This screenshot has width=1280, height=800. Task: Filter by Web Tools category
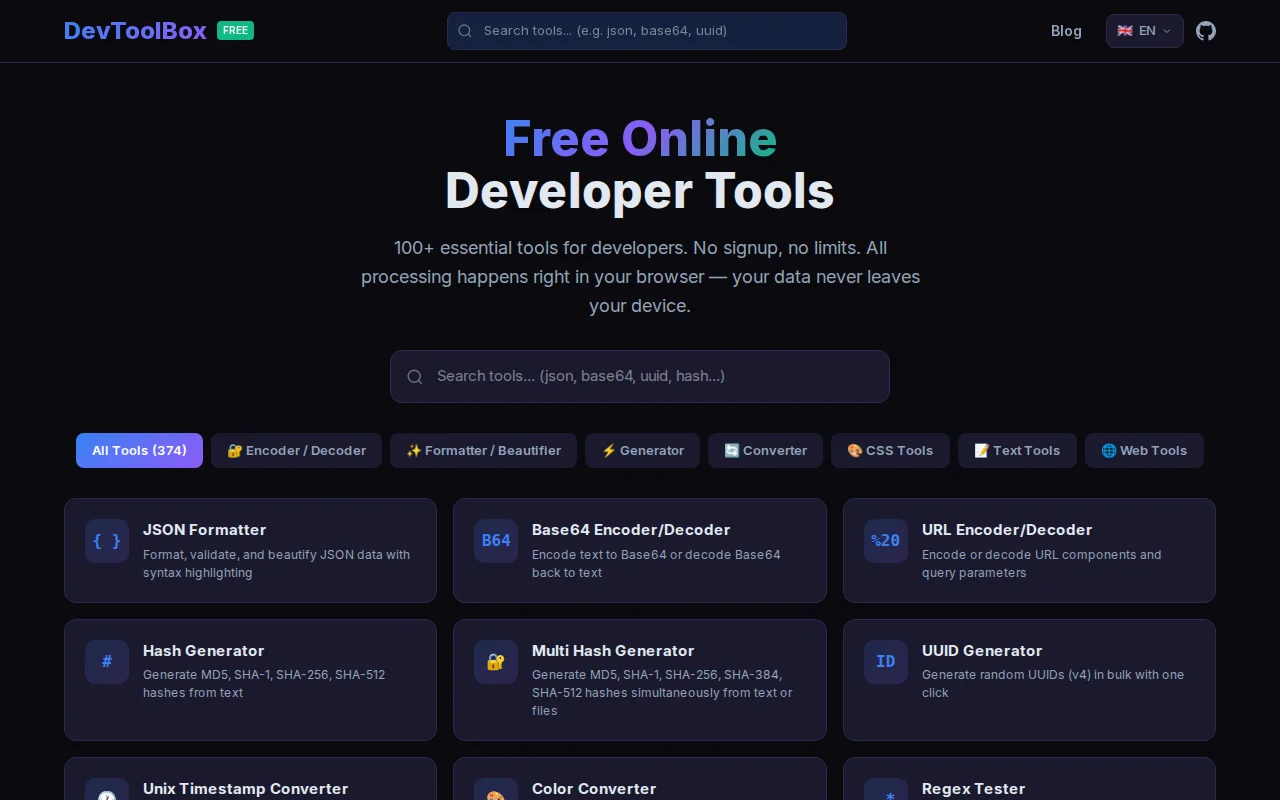1144,451
